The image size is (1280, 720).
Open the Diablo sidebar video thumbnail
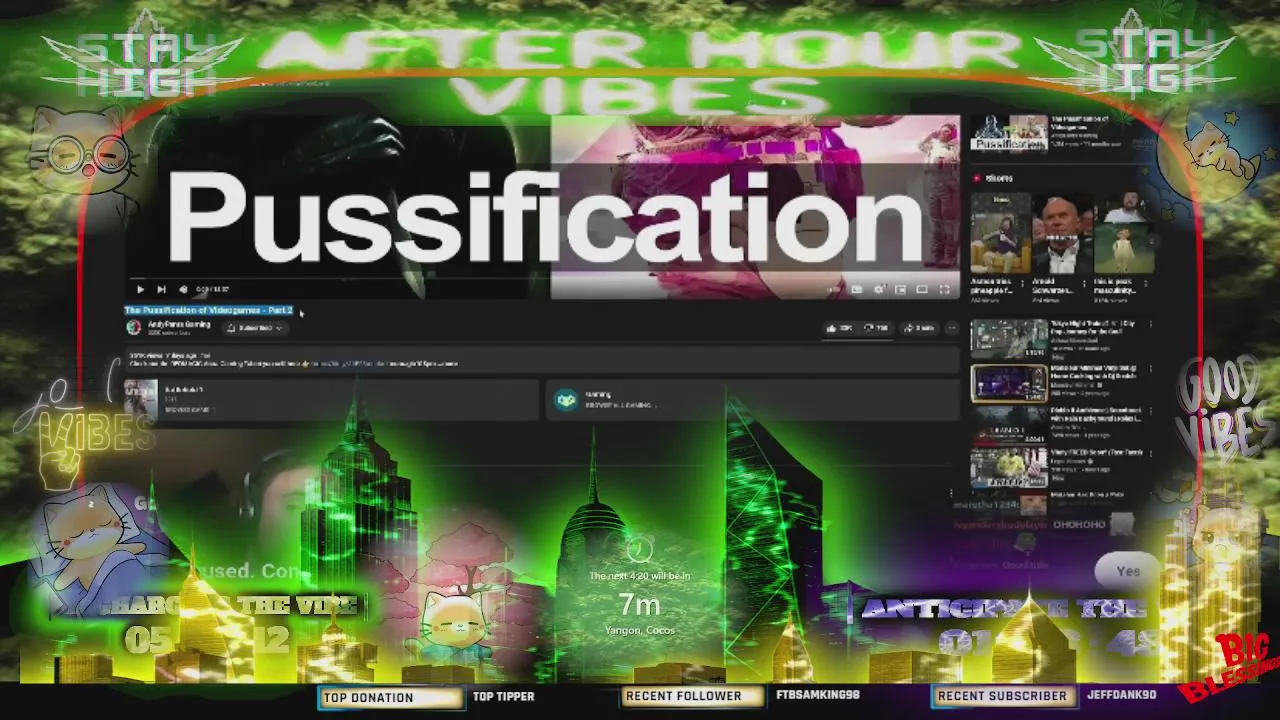[1009, 427]
